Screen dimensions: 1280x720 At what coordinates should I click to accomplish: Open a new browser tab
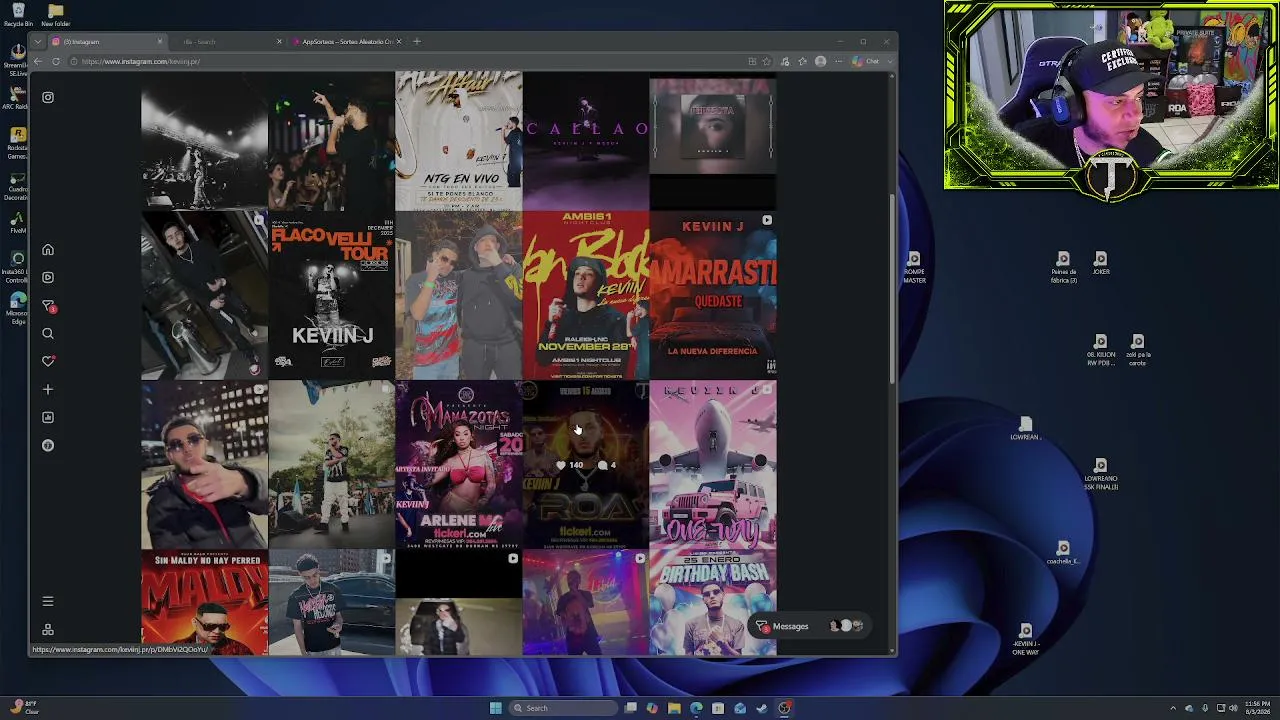[x=417, y=41]
